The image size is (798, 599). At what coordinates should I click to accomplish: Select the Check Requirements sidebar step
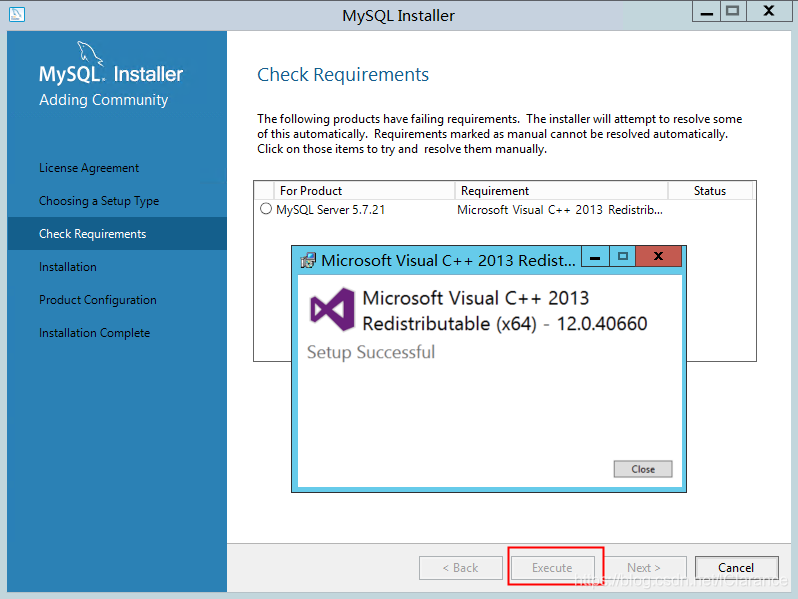tap(117, 234)
